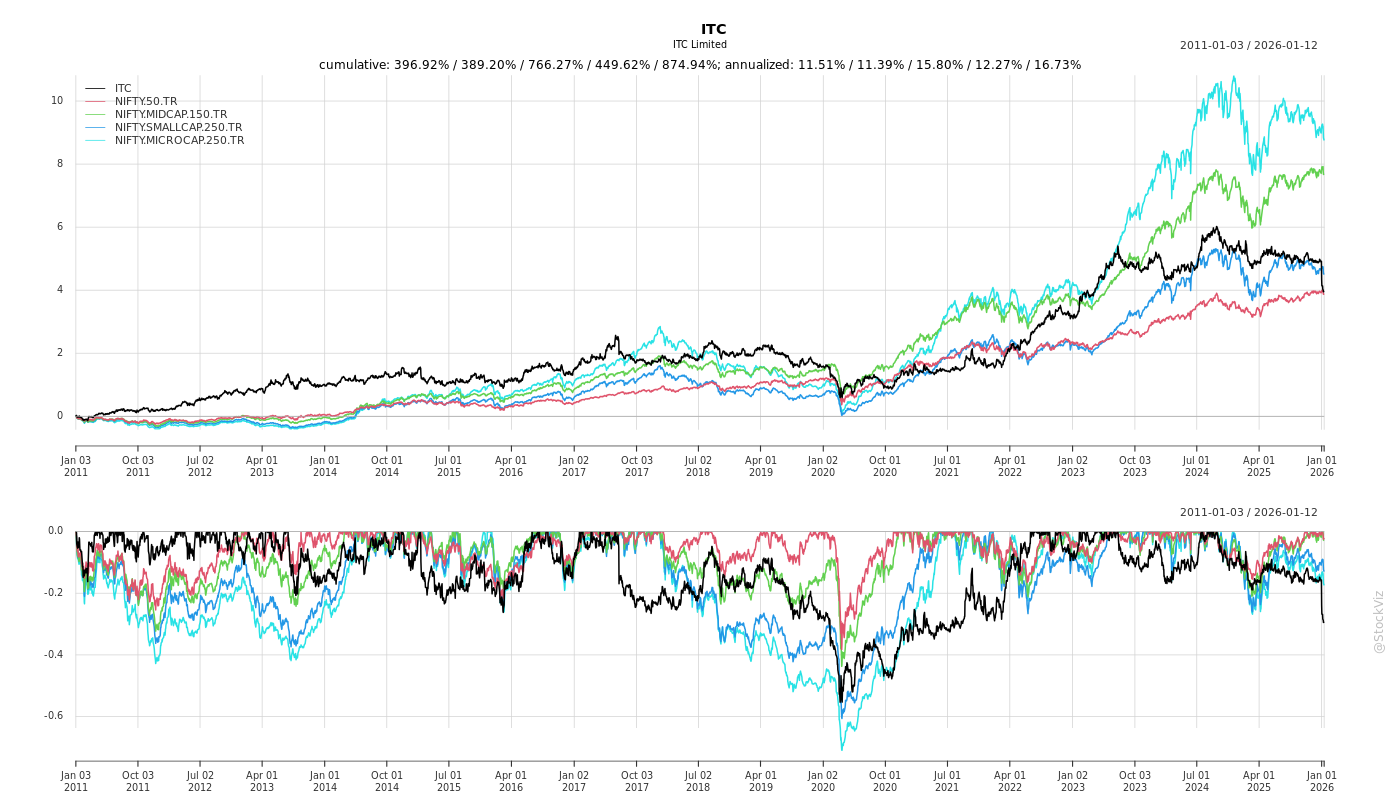Click the 10 label on upper y-axis

click(57, 100)
